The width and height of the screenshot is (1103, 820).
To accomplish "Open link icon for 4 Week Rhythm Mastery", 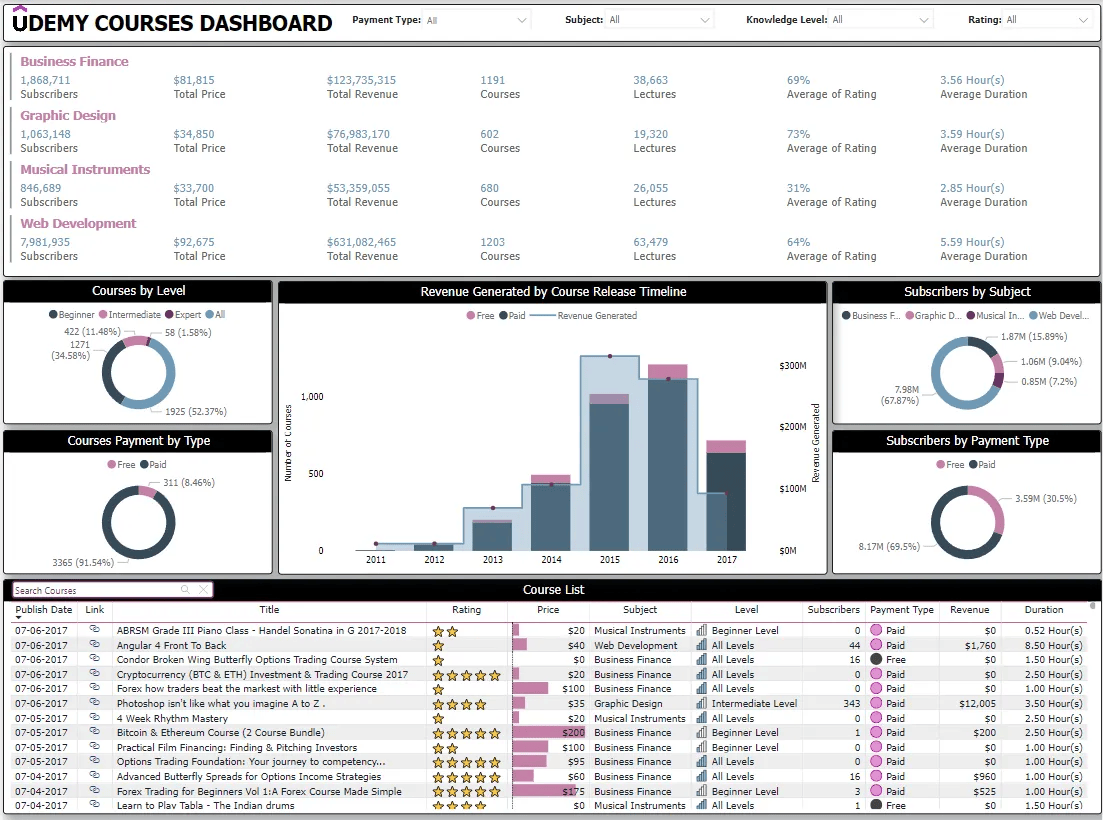I will (x=94, y=717).
